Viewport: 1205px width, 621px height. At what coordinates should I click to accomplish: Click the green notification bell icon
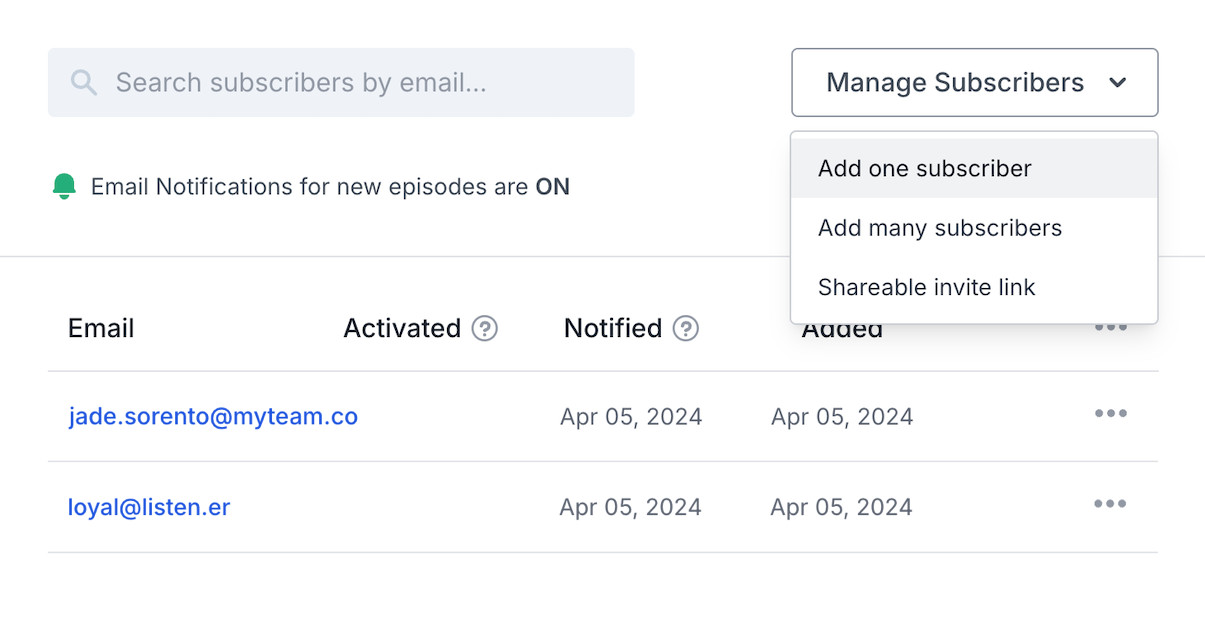(x=64, y=186)
